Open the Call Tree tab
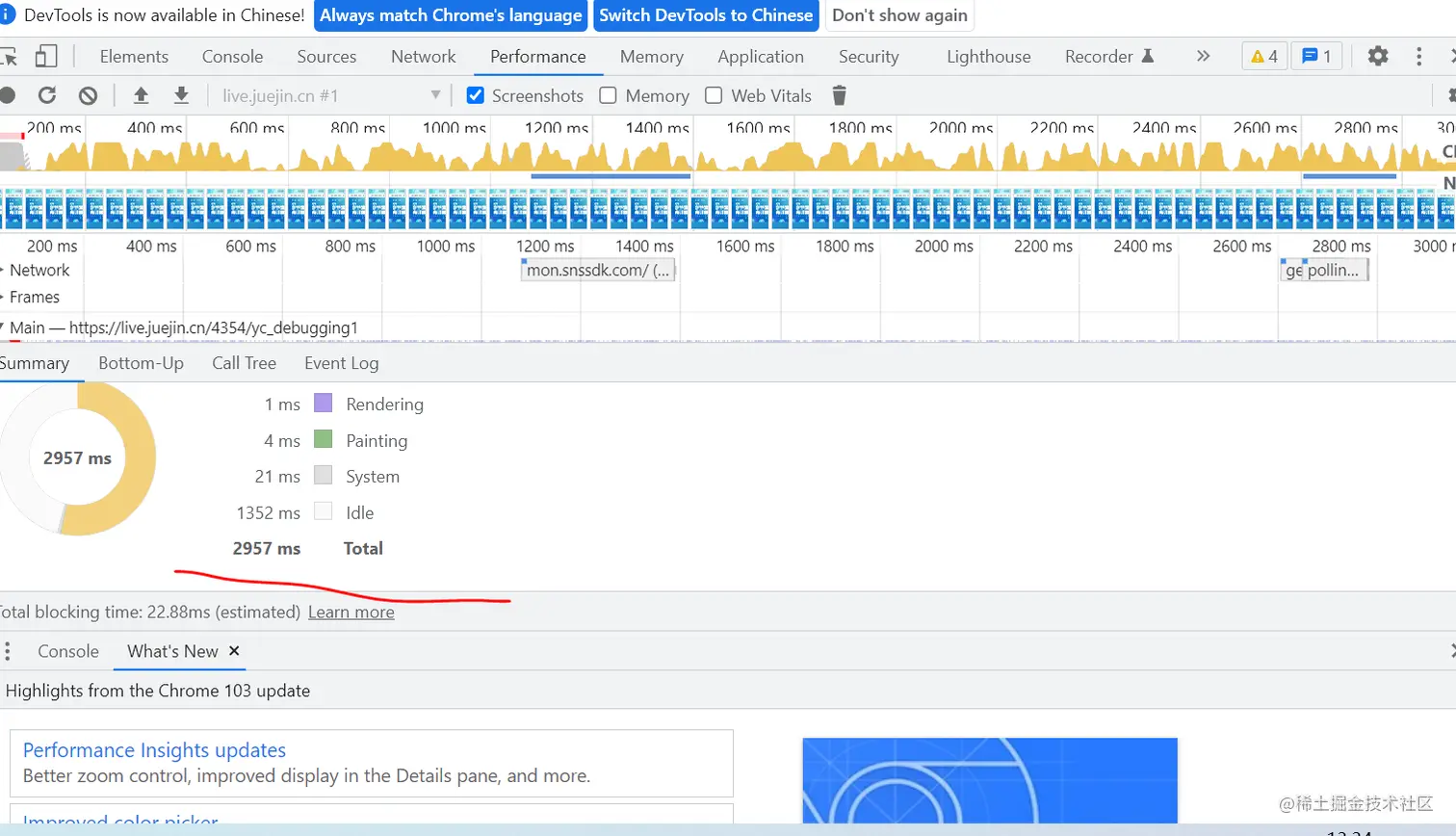The image size is (1456, 836). [x=244, y=363]
